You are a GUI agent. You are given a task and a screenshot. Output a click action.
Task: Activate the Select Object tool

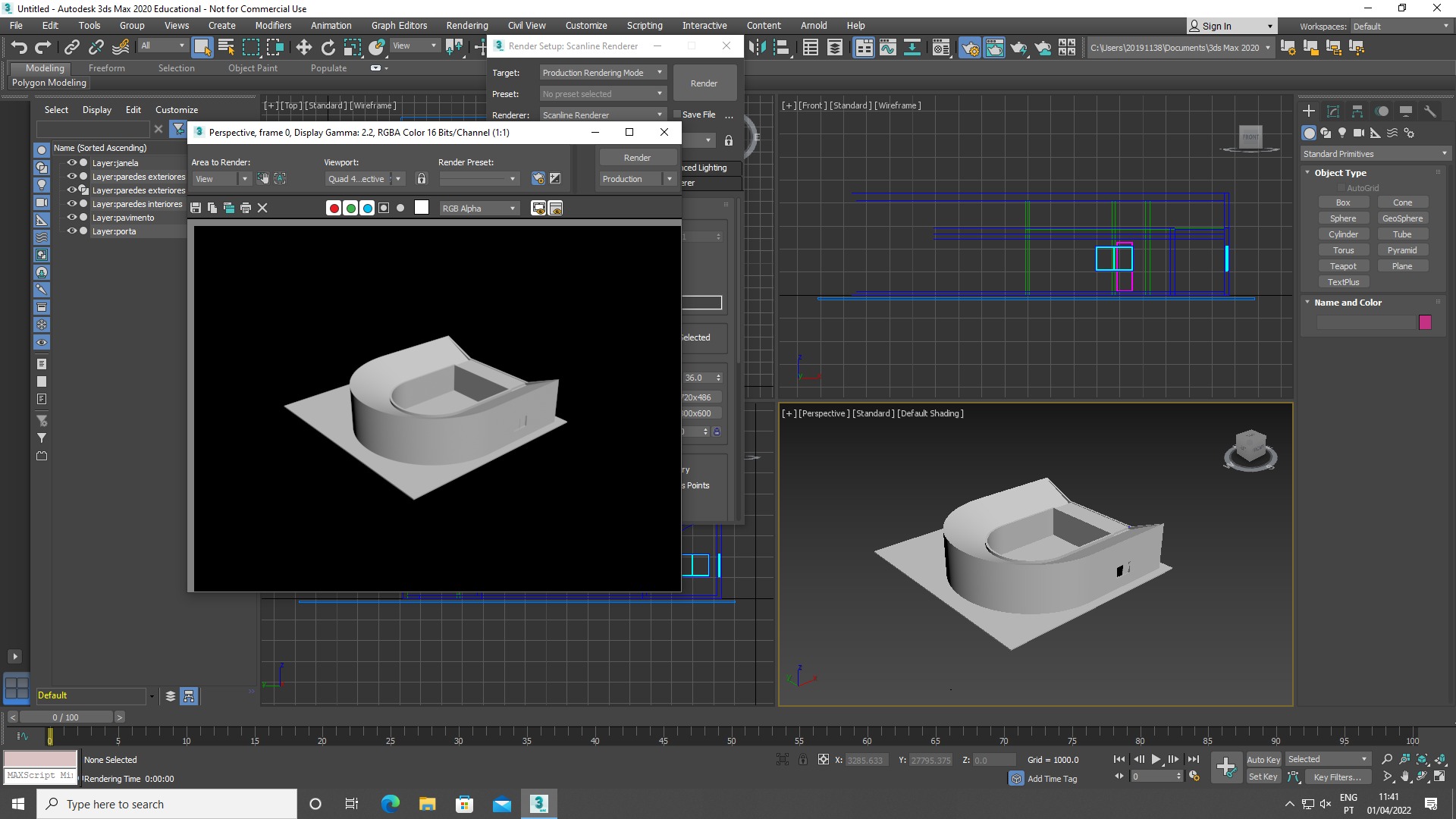tap(202, 48)
